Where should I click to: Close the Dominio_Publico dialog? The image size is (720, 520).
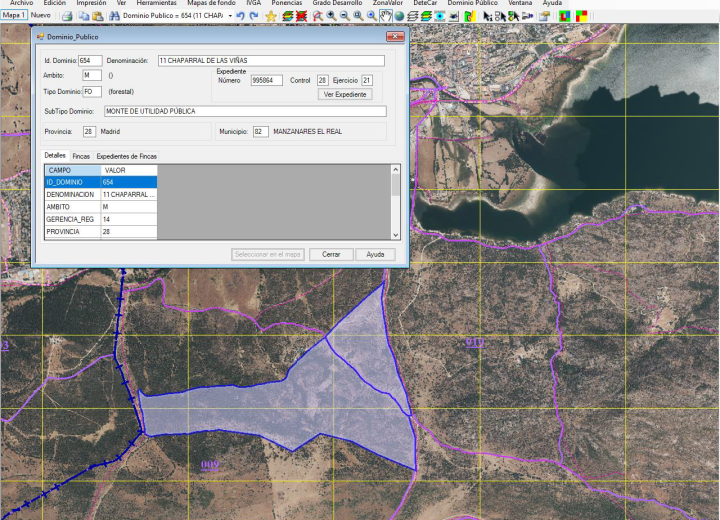pyautogui.click(x=395, y=36)
